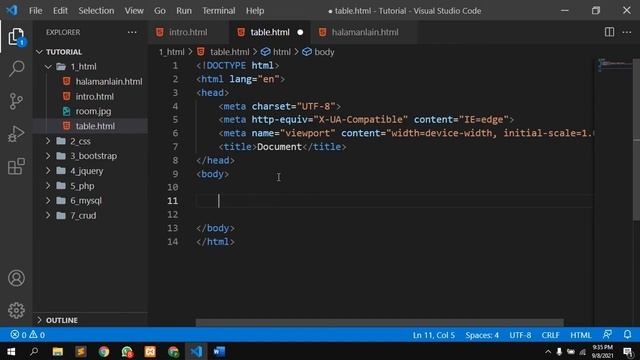Screen dimensions: 640x360
Task: Open the Help menu
Action: tap(255, 11)
